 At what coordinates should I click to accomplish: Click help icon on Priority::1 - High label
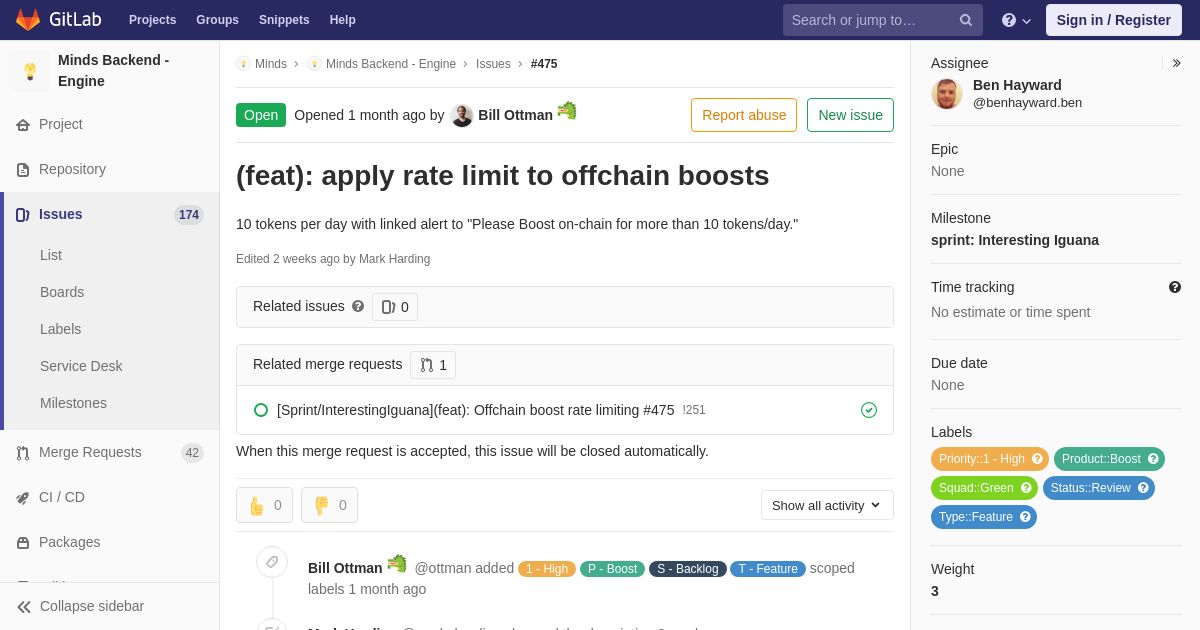pos(1037,459)
